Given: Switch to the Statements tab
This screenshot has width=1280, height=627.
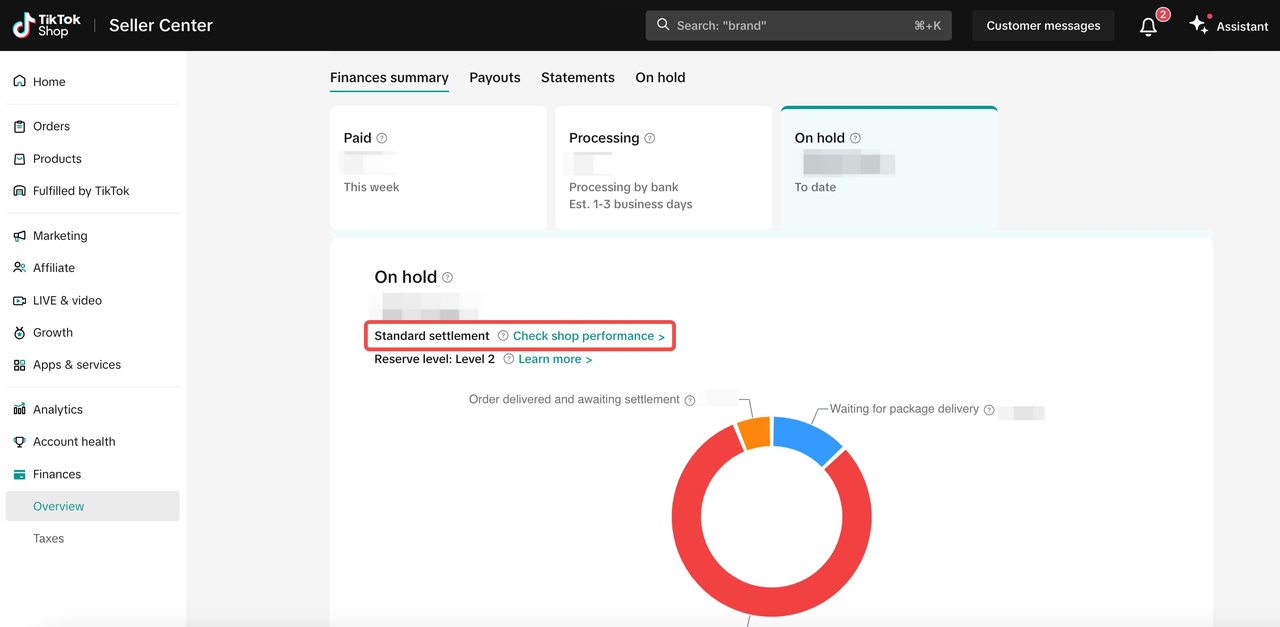Looking at the screenshot, I should point(578,77).
